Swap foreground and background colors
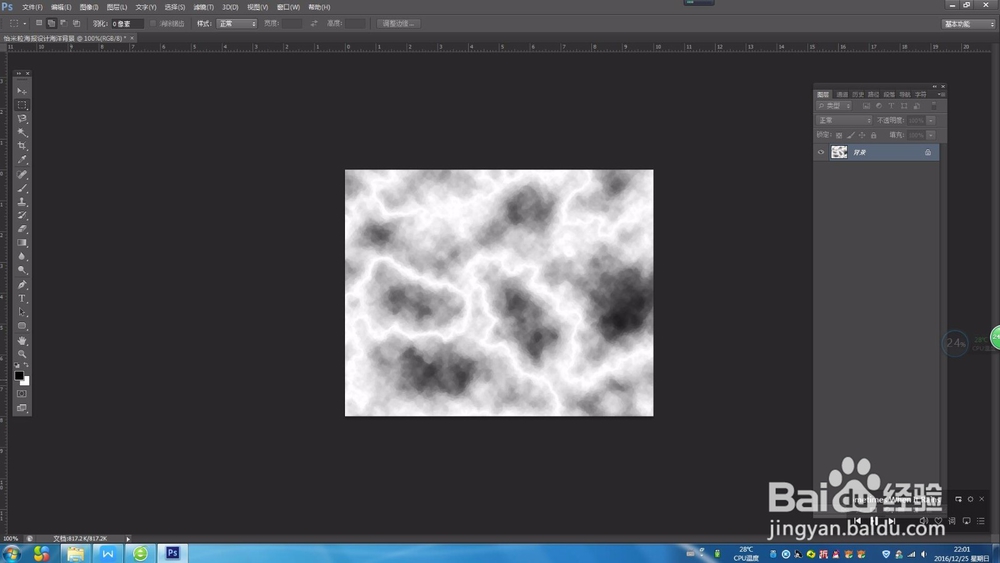 (x=26, y=365)
